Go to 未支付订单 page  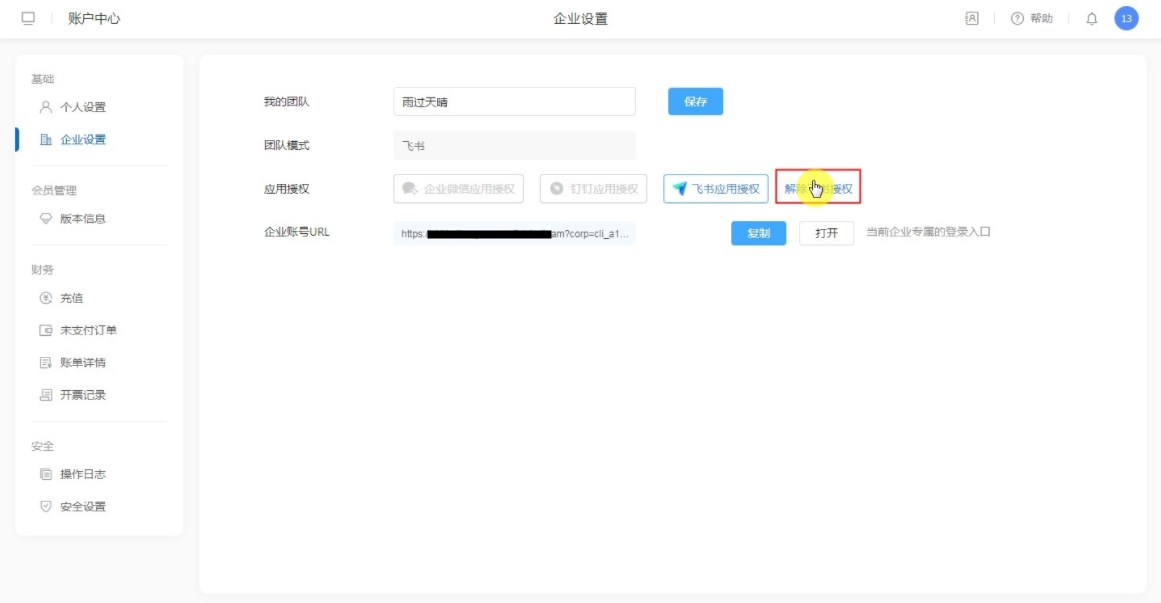click(88, 330)
